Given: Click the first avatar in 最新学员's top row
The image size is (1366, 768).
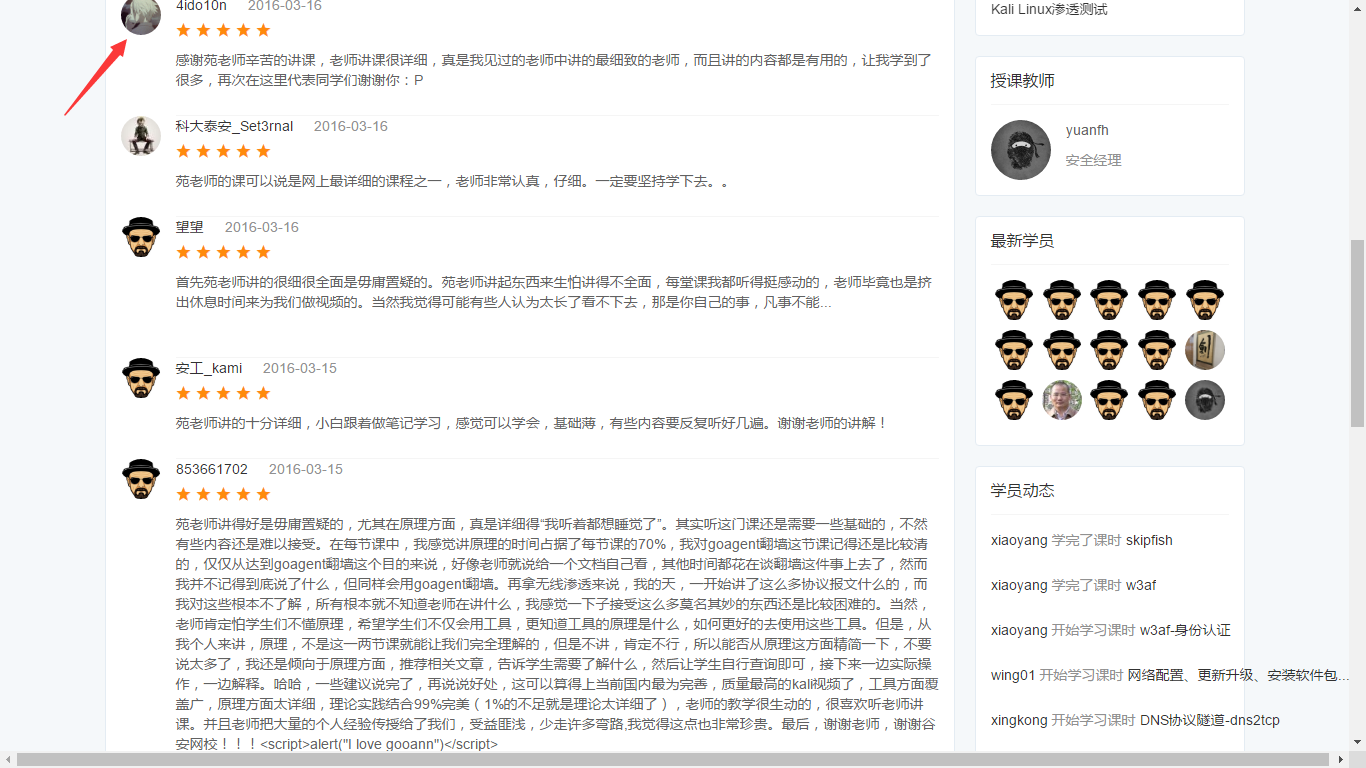Looking at the screenshot, I should (x=1014, y=300).
